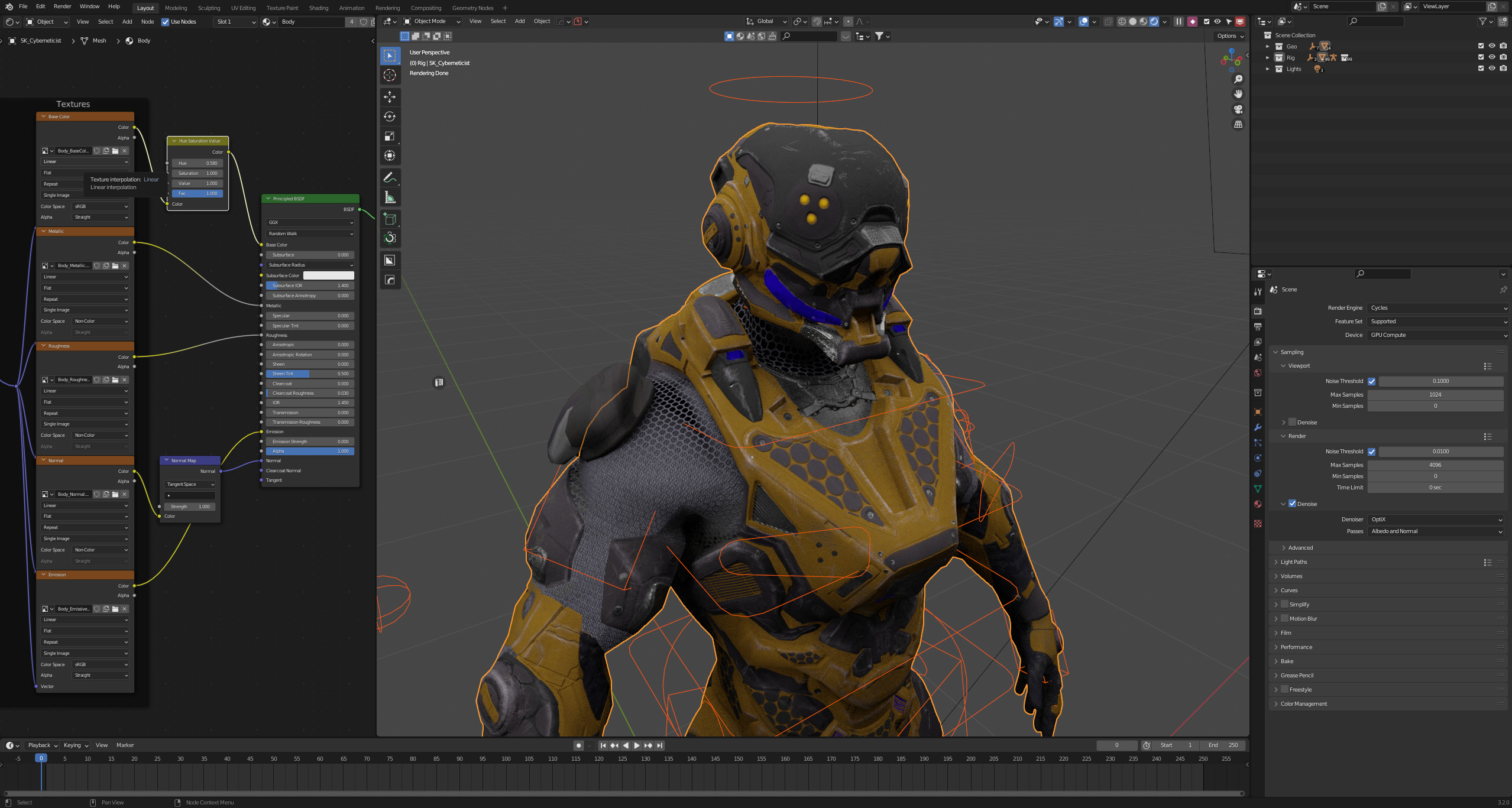Hide Geo collection in viewport eye icon
Screen dimensions: 1512x808
click(x=1492, y=46)
